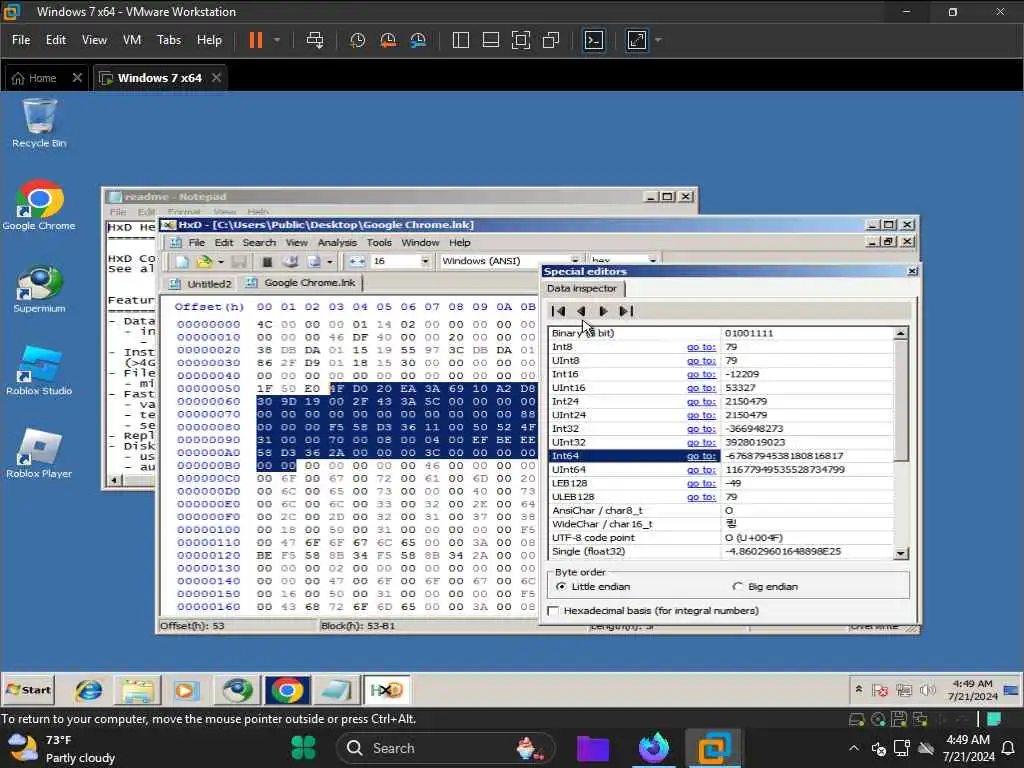Click Notepad horizontal scroll left arrow
This screenshot has height=768, width=1024.
coord(115,481)
